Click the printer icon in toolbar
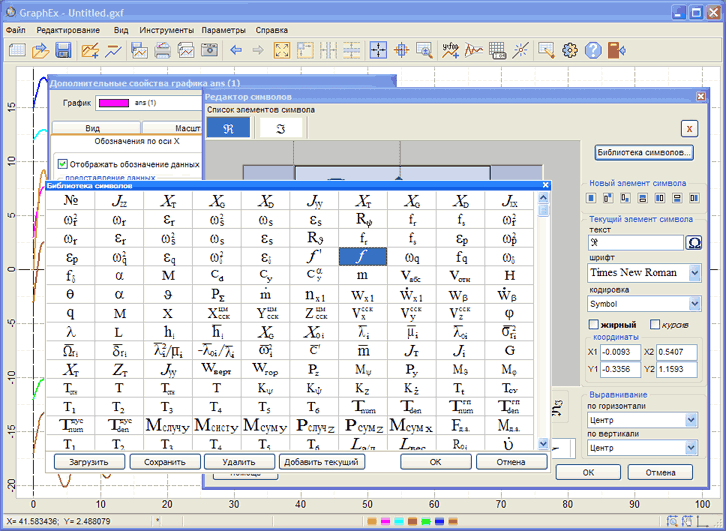Screen dimensions: 726x531 click(x=161, y=50)
